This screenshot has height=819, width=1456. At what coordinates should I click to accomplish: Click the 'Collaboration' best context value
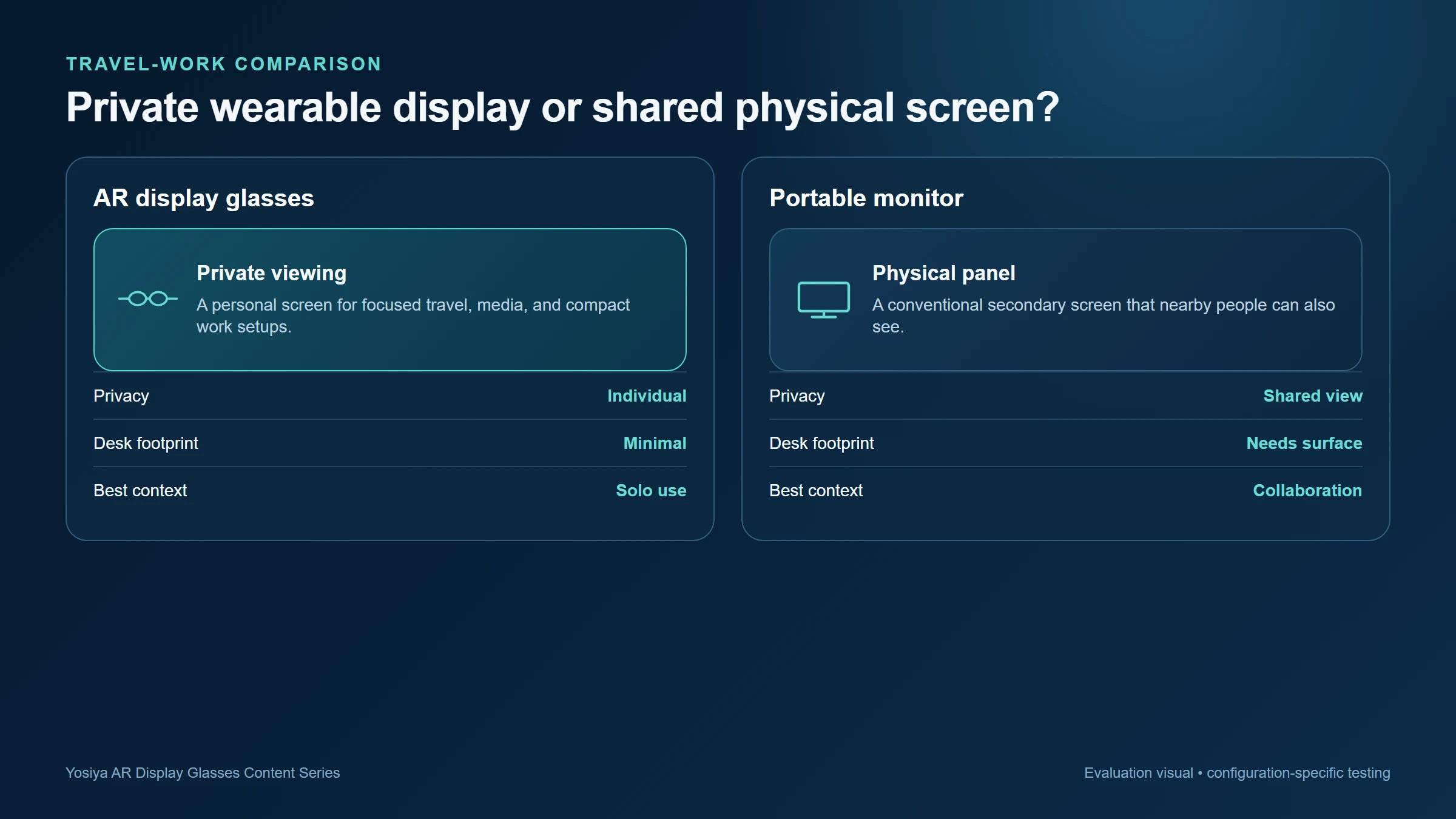1307,490
